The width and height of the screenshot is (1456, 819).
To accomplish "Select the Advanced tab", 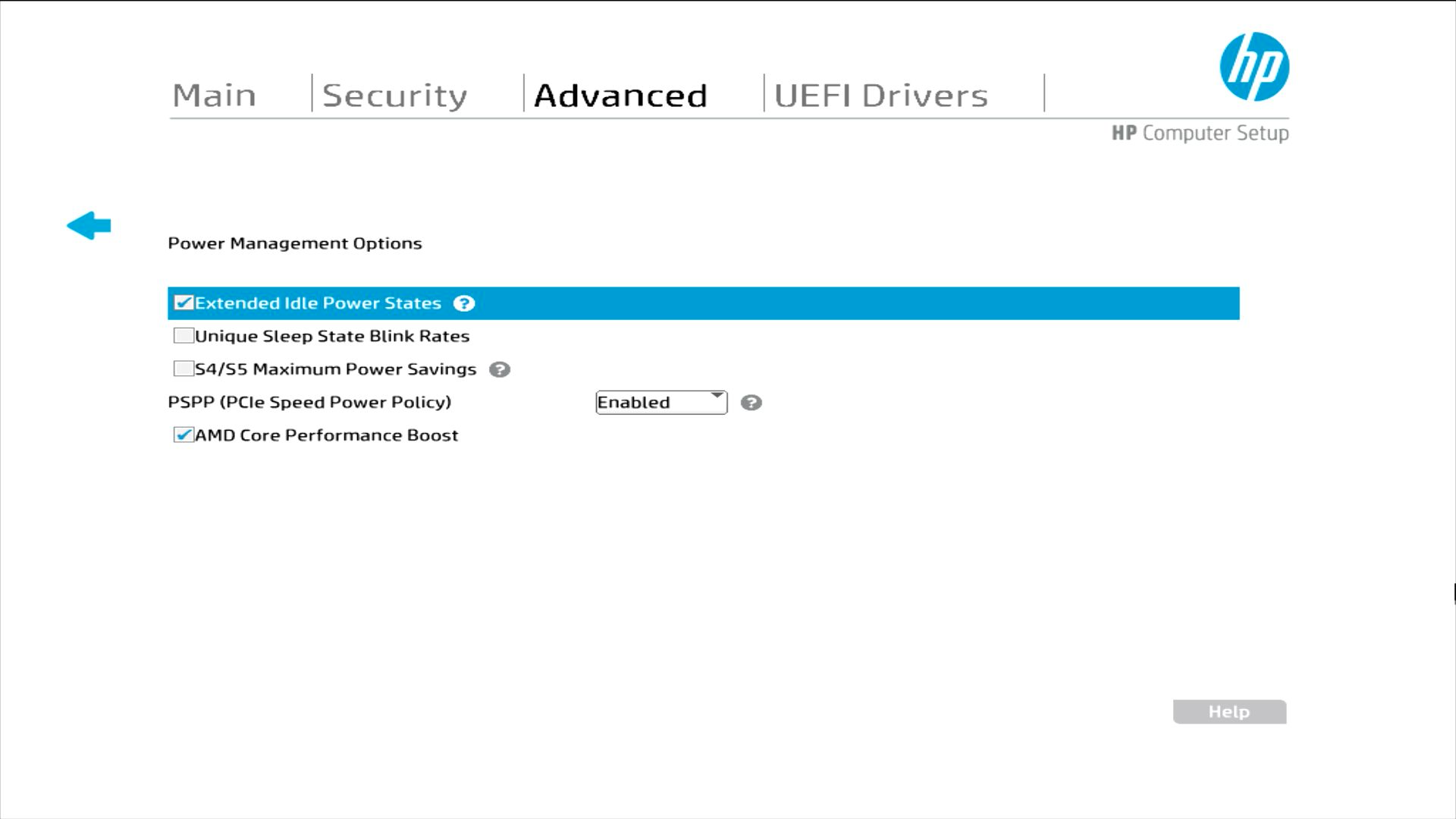I will point(620,96).
